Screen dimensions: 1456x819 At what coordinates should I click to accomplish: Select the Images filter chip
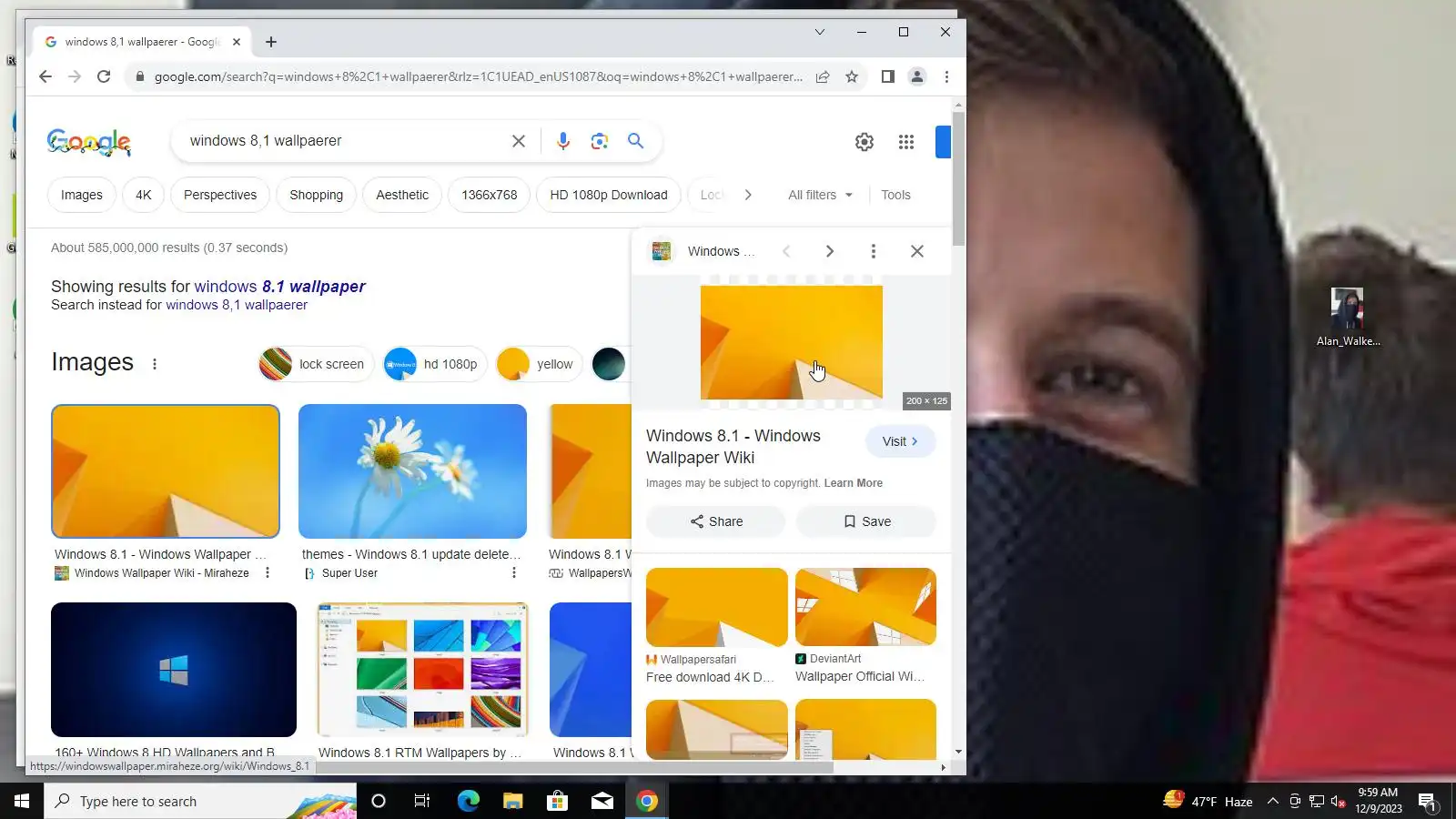[82, 195]
